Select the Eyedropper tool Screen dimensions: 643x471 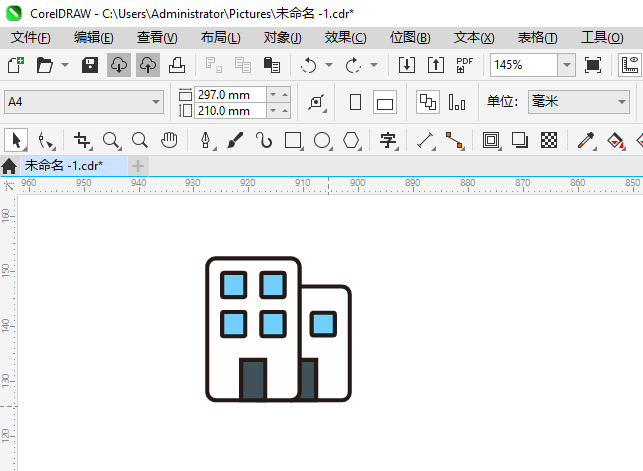[x=586, y=141]
